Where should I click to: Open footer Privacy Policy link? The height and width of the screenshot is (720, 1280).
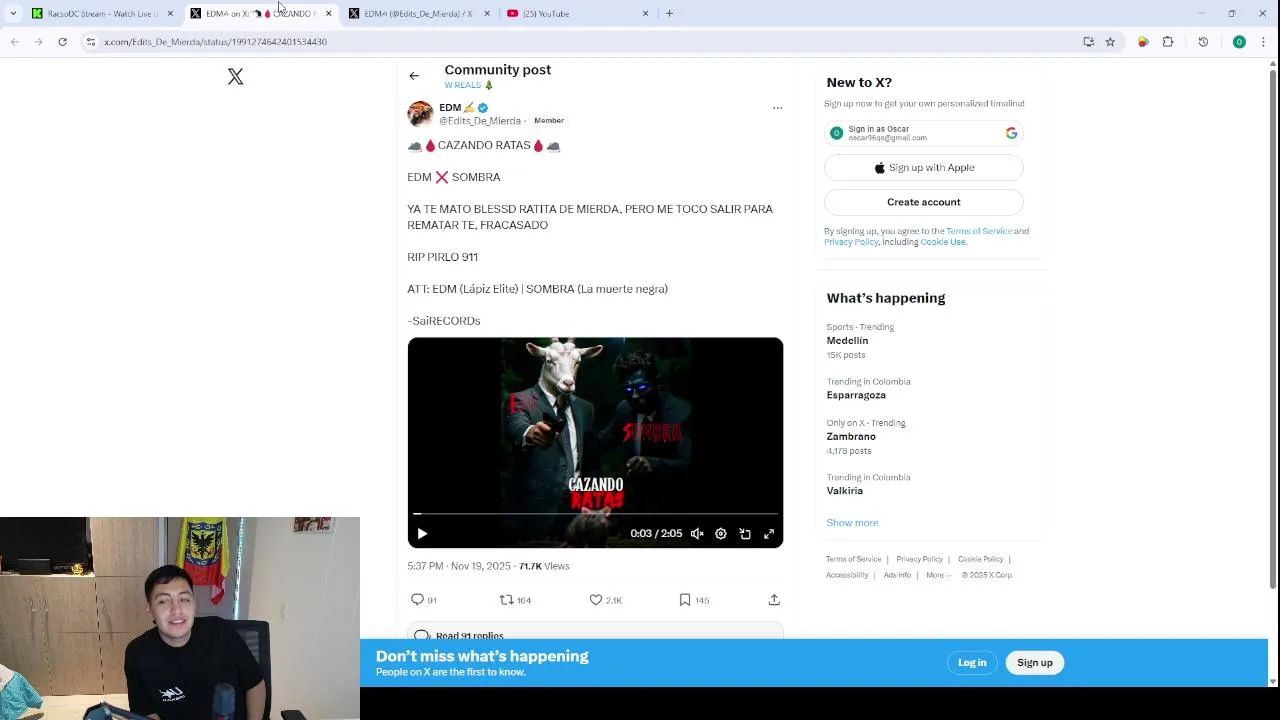[x=919, y=559]
